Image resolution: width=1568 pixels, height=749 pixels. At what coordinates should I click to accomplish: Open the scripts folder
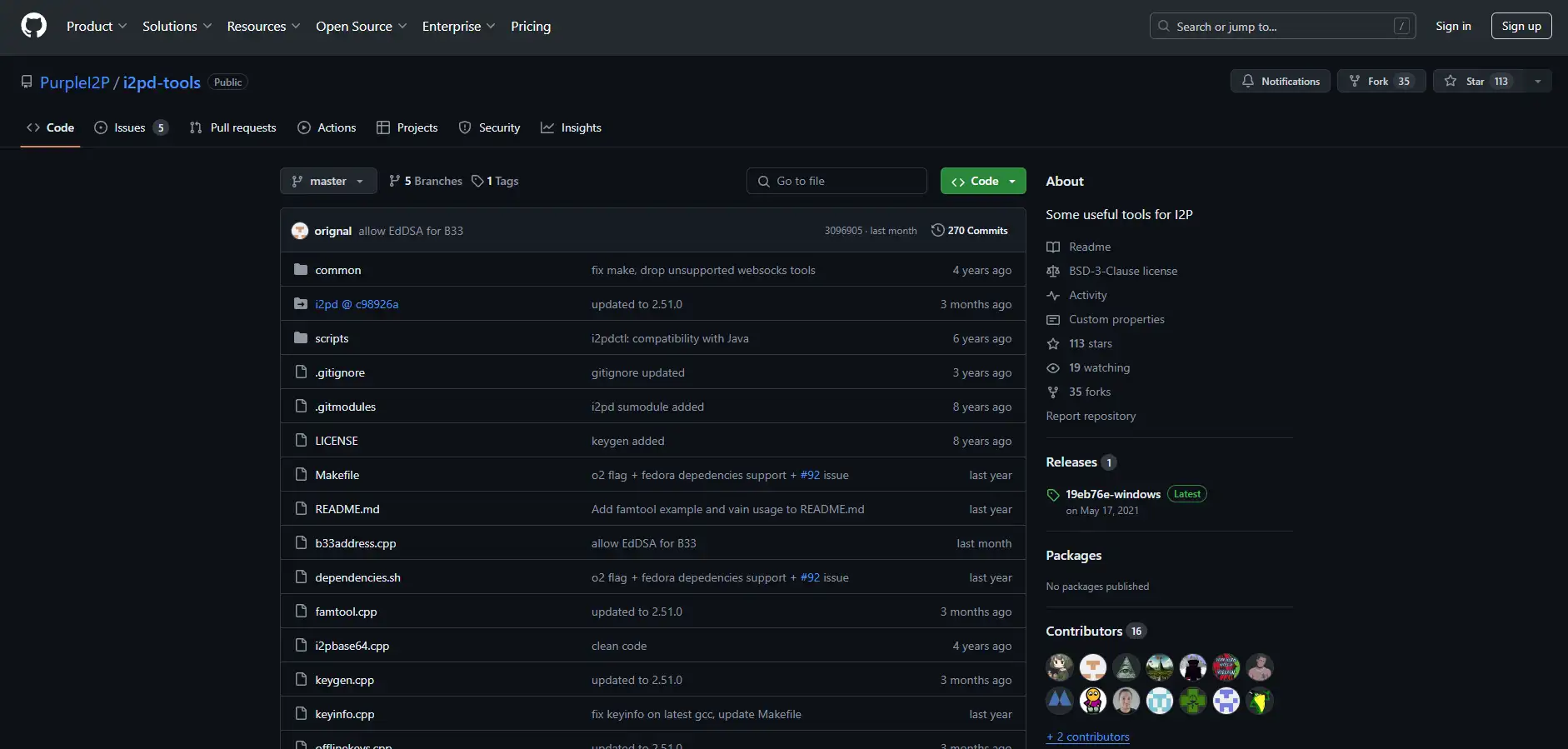[332, 338]
